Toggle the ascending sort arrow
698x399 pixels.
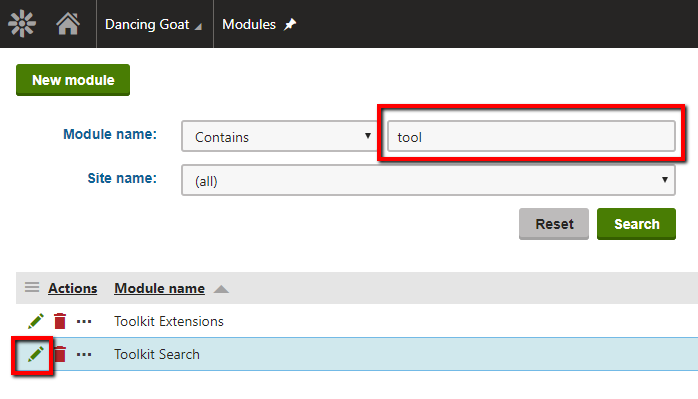tap(221, 289)
